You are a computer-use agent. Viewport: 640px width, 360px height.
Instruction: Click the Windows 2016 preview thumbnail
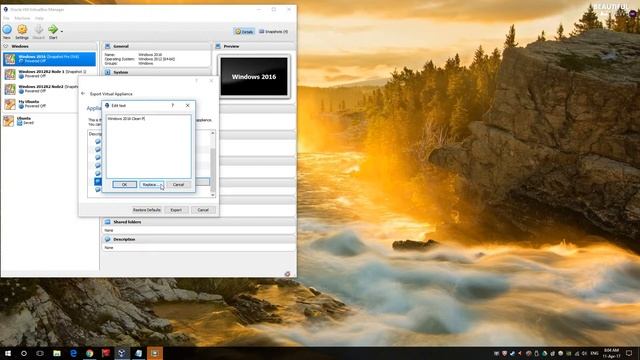click(x=254, y=76)
